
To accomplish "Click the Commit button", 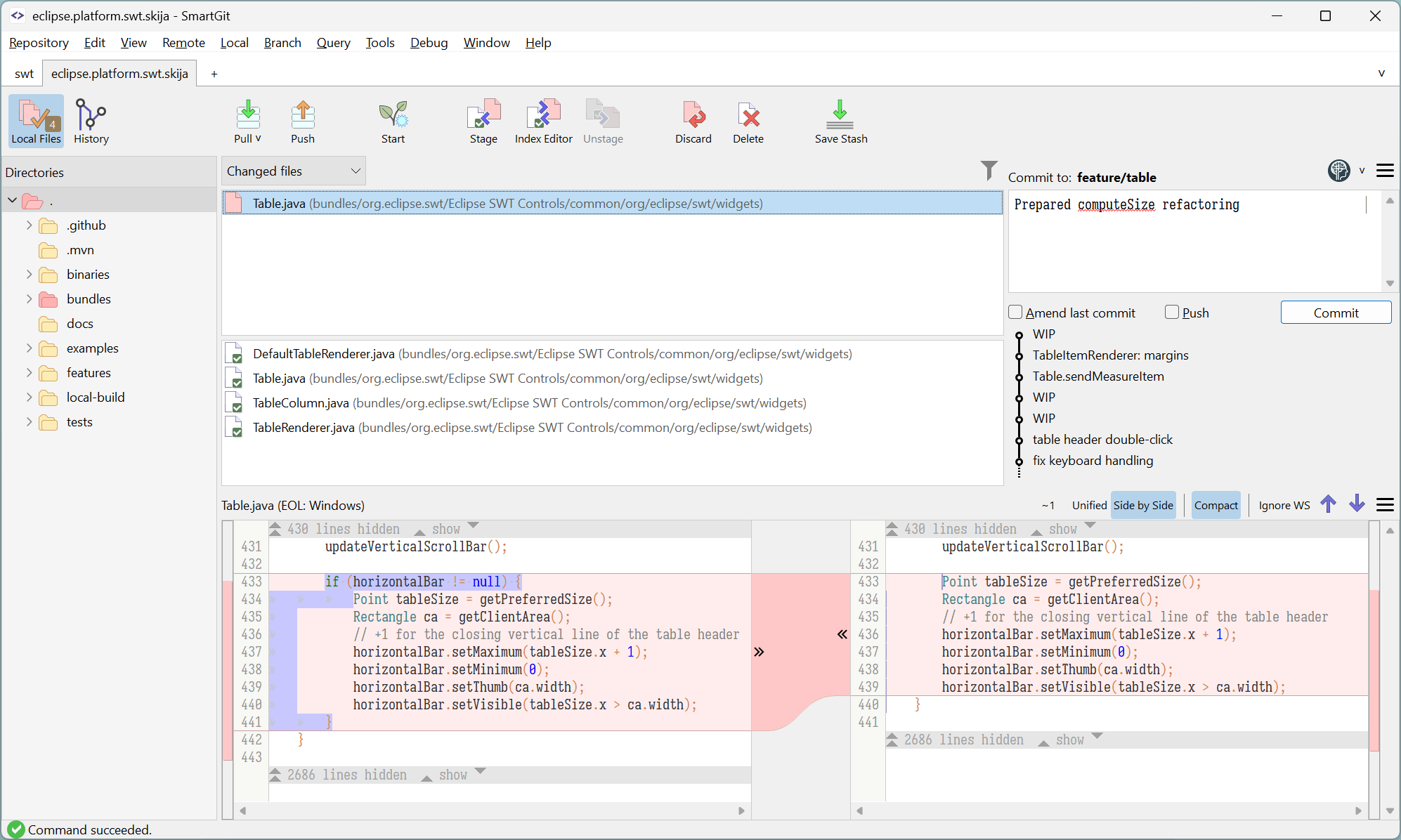I will pyautogui.click(x=1335, y=312).
